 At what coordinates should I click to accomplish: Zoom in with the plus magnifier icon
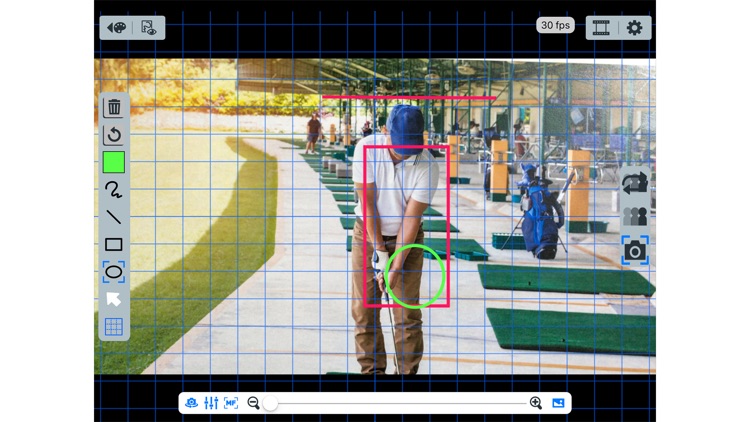pyautogui.click(x=536, y=403)
